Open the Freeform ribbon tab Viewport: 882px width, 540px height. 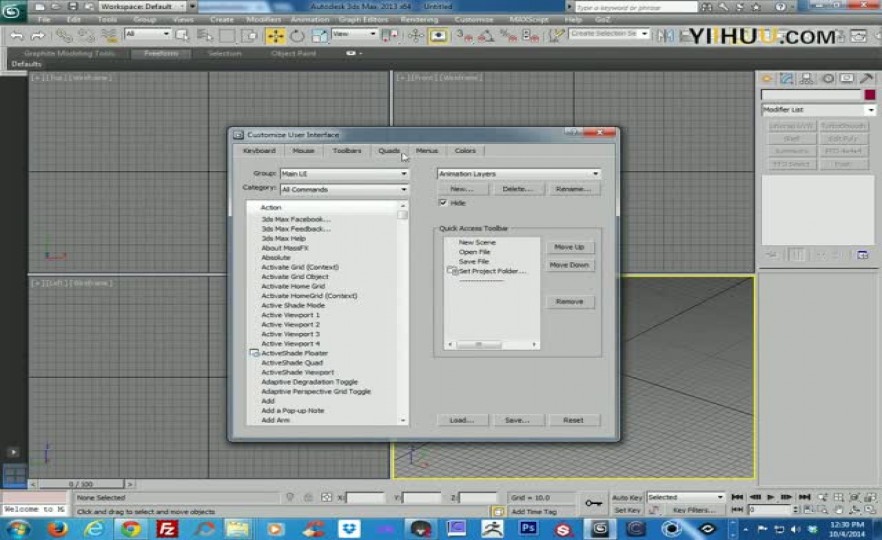coord(161,53)
